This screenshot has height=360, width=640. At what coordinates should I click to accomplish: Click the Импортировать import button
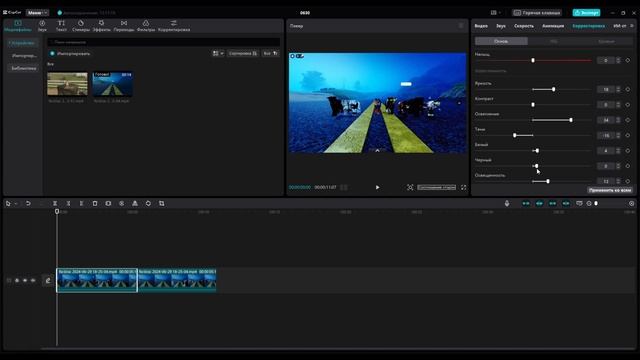[70, 53]
